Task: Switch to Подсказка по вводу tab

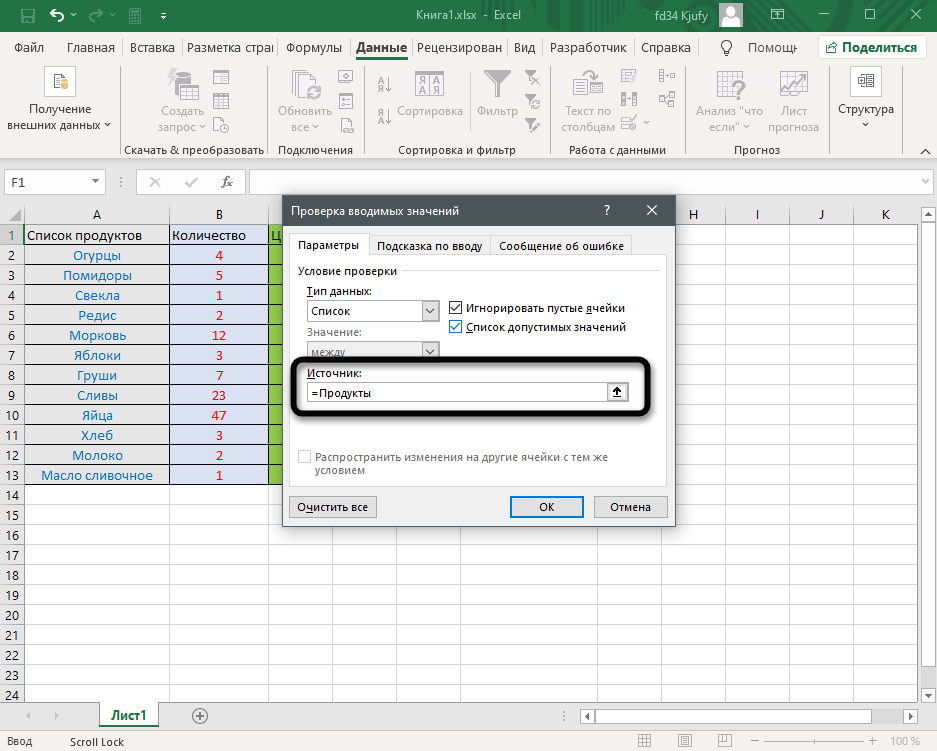Action: pyautogui.click(x=429, y=246)
